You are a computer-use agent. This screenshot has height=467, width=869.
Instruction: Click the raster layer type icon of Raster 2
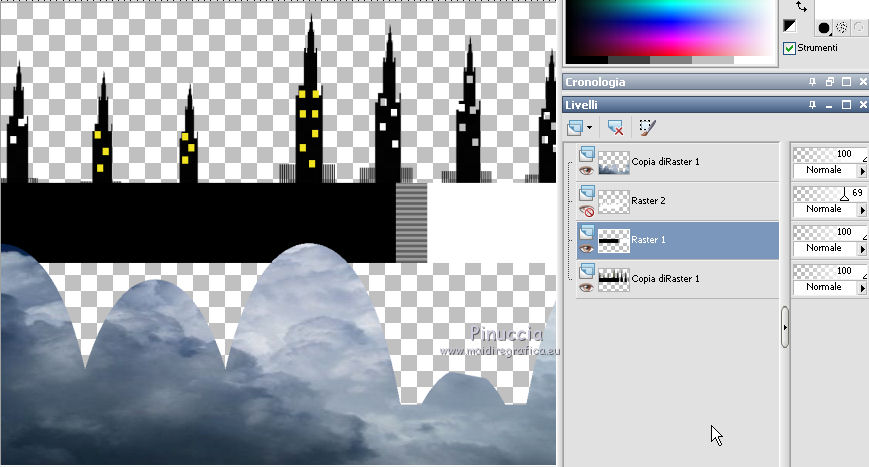point(587,193)
